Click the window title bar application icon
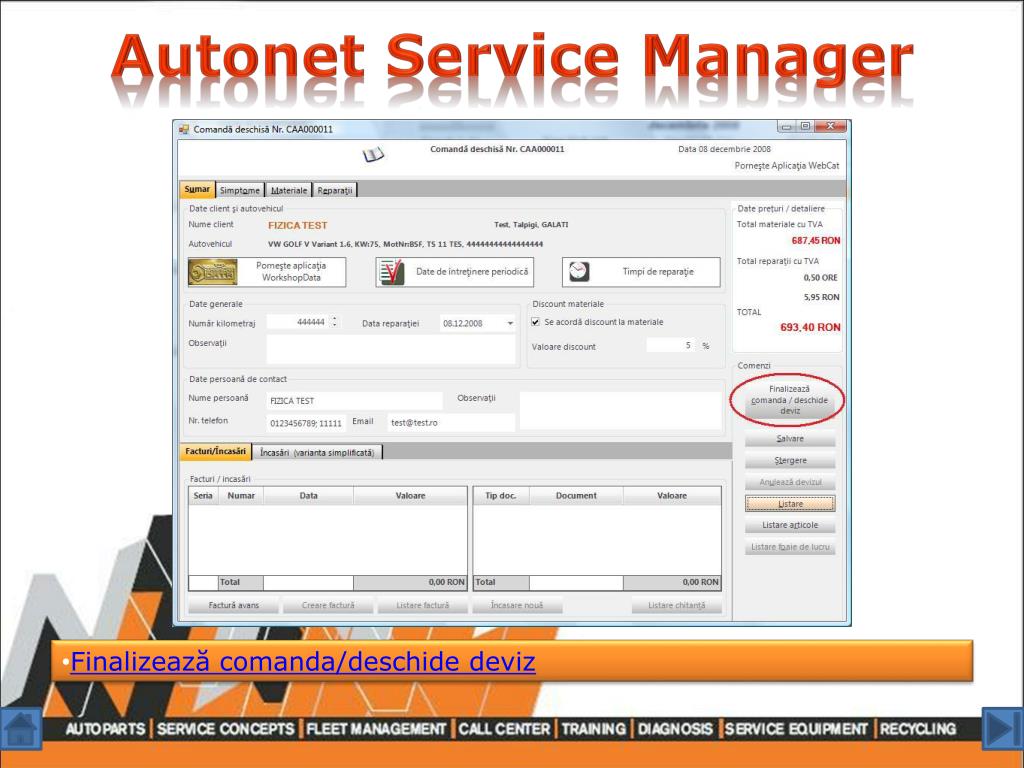Screen dimensions: 1024x768 click(x=184, y=129)
